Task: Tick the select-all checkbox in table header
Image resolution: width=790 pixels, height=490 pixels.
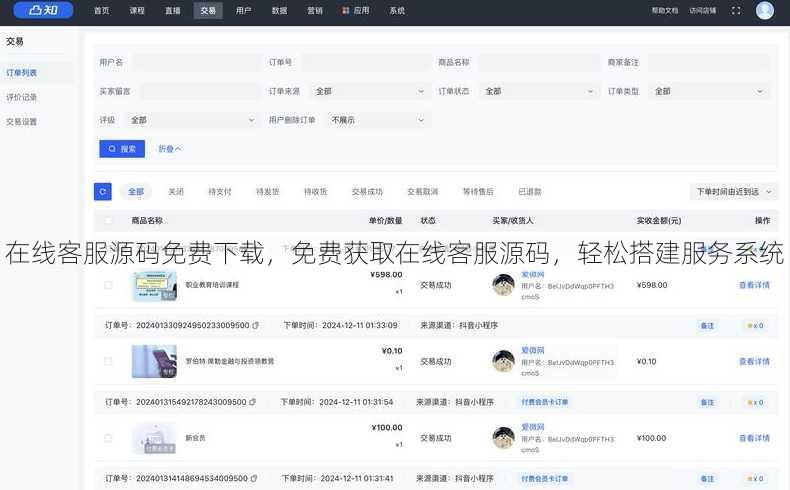Action: point(108,221)
